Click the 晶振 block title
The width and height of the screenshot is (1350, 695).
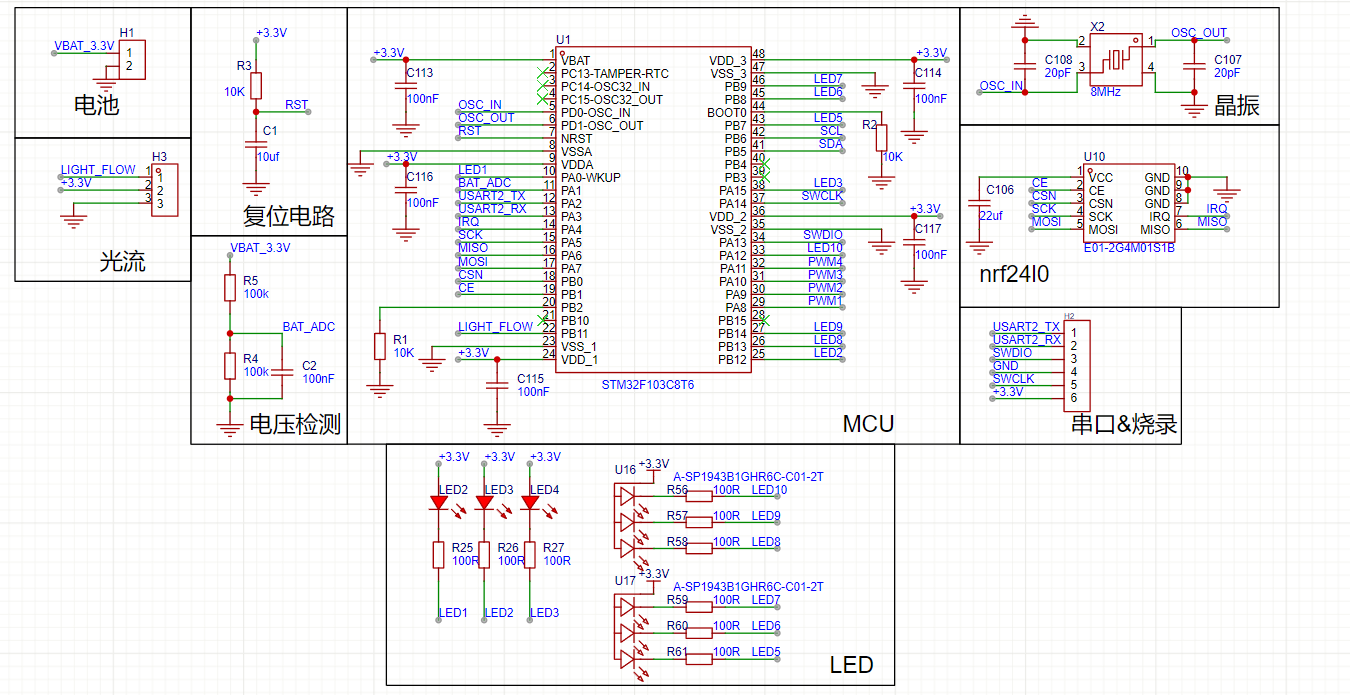tap(1237, 106)
